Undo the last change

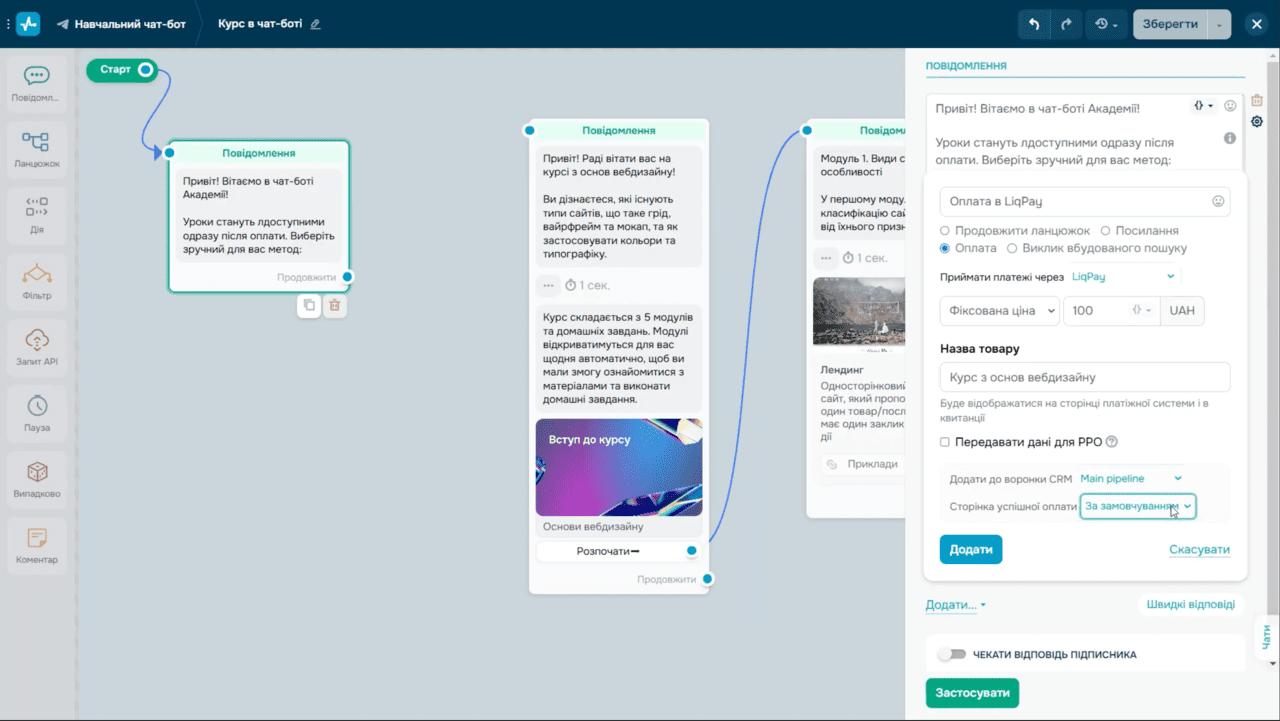point(1034,24)
